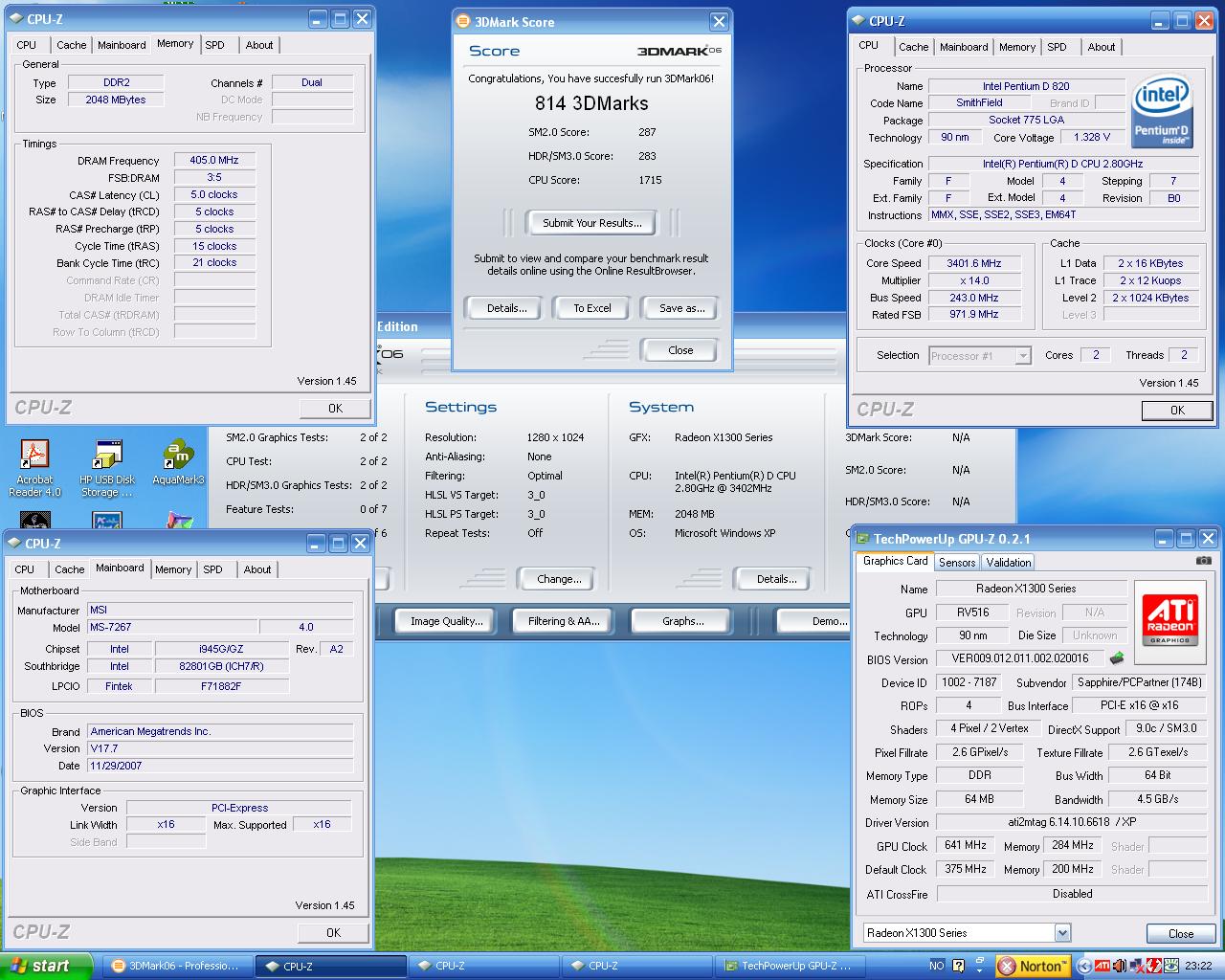Click the BIOS date 11/29/2007 value
This screenshot has width=1225, height=980.
tap(220, 766)
